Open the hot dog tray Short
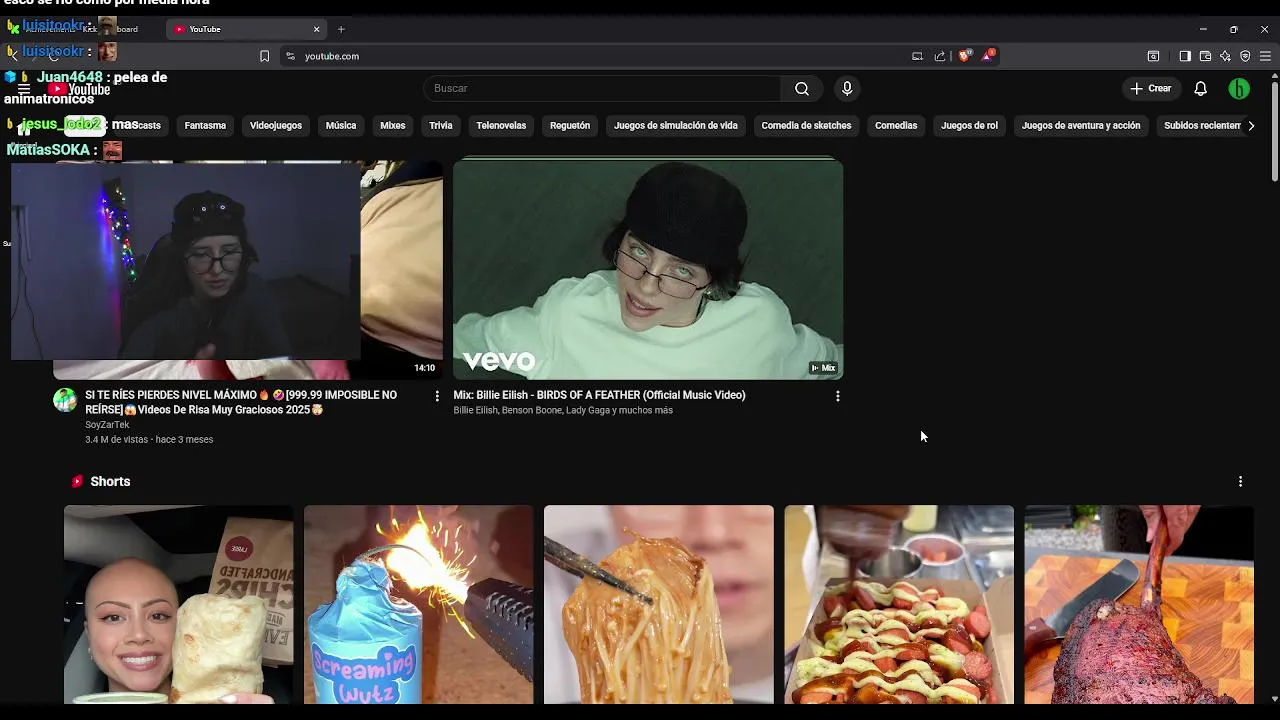Image resolution: width=1280 pixels, height=720 pixels. click(899, 605)
